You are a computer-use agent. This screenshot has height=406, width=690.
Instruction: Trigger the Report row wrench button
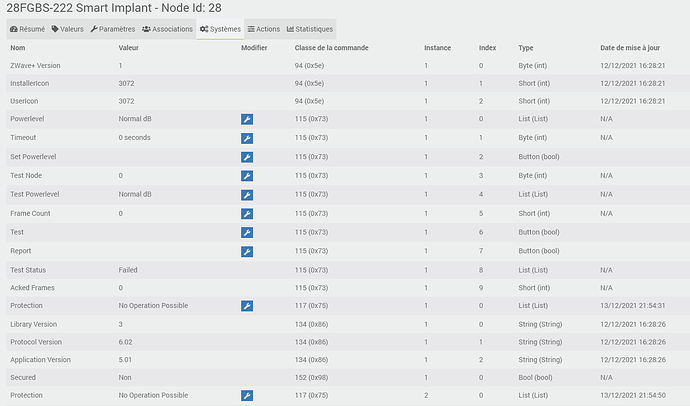247,251
